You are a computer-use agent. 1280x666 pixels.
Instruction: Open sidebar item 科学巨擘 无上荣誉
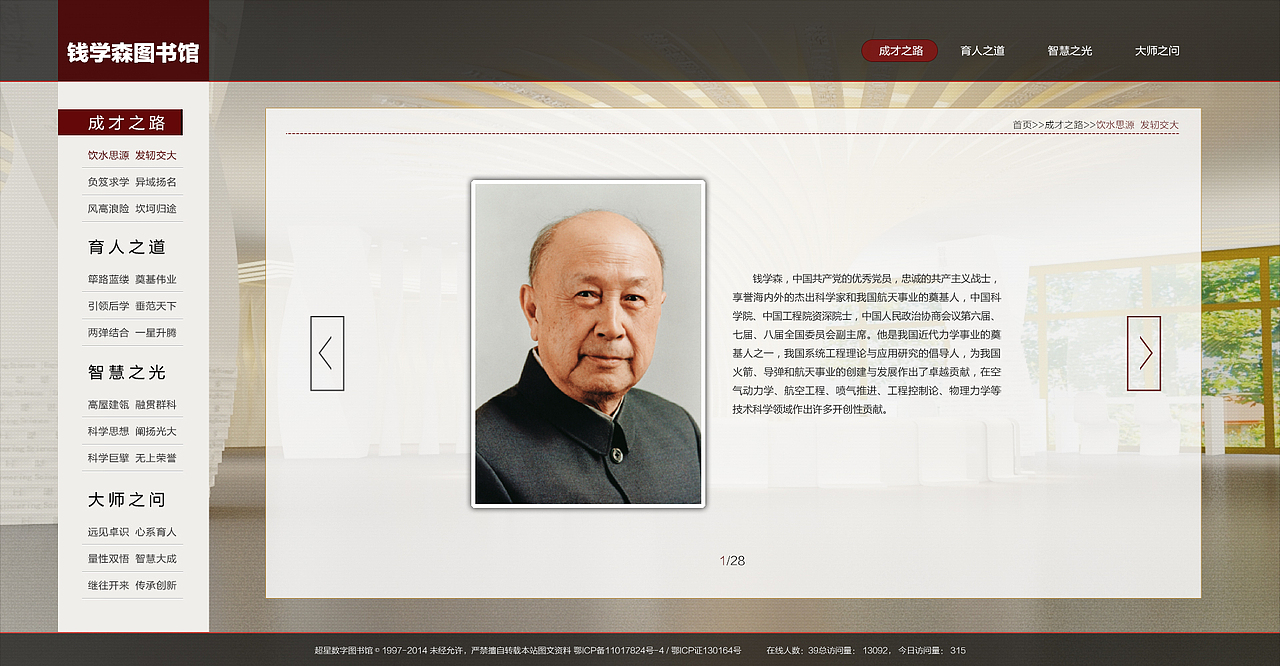point(132,458)
